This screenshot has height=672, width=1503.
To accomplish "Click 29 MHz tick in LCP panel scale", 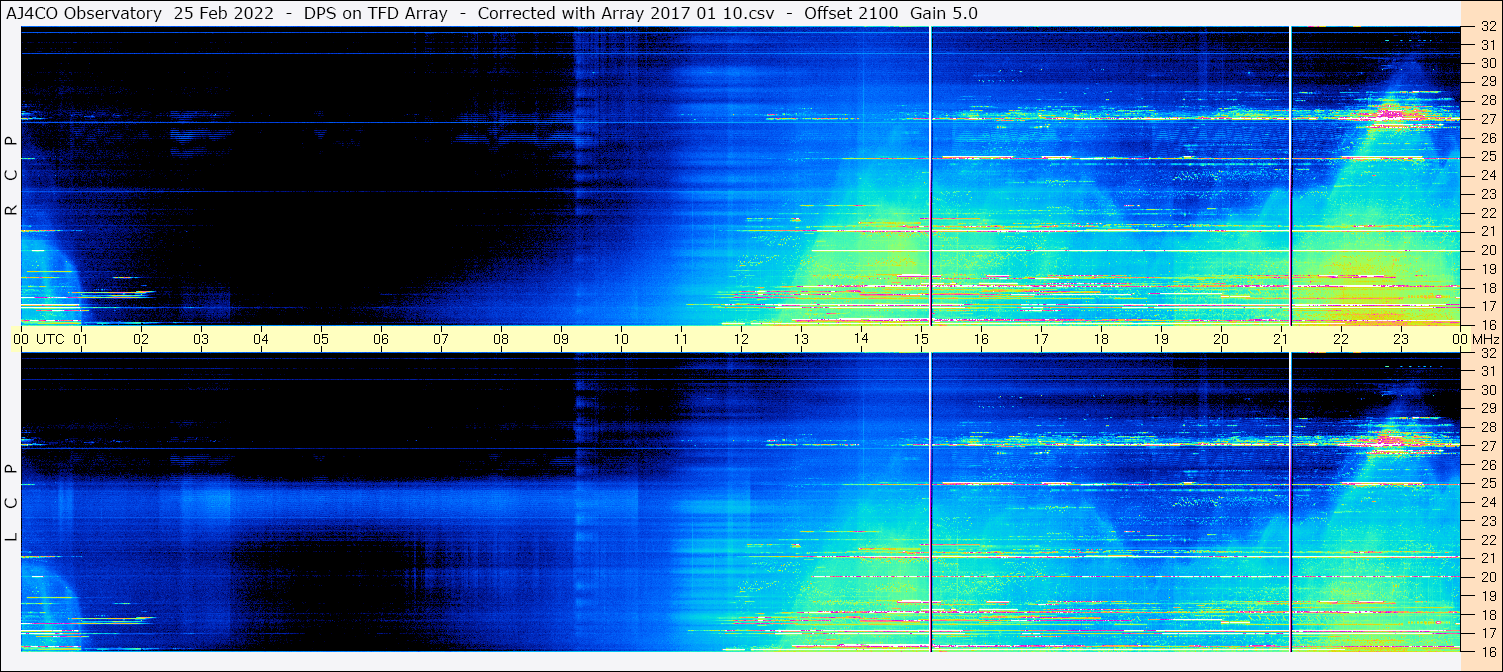I will 1487,409.
